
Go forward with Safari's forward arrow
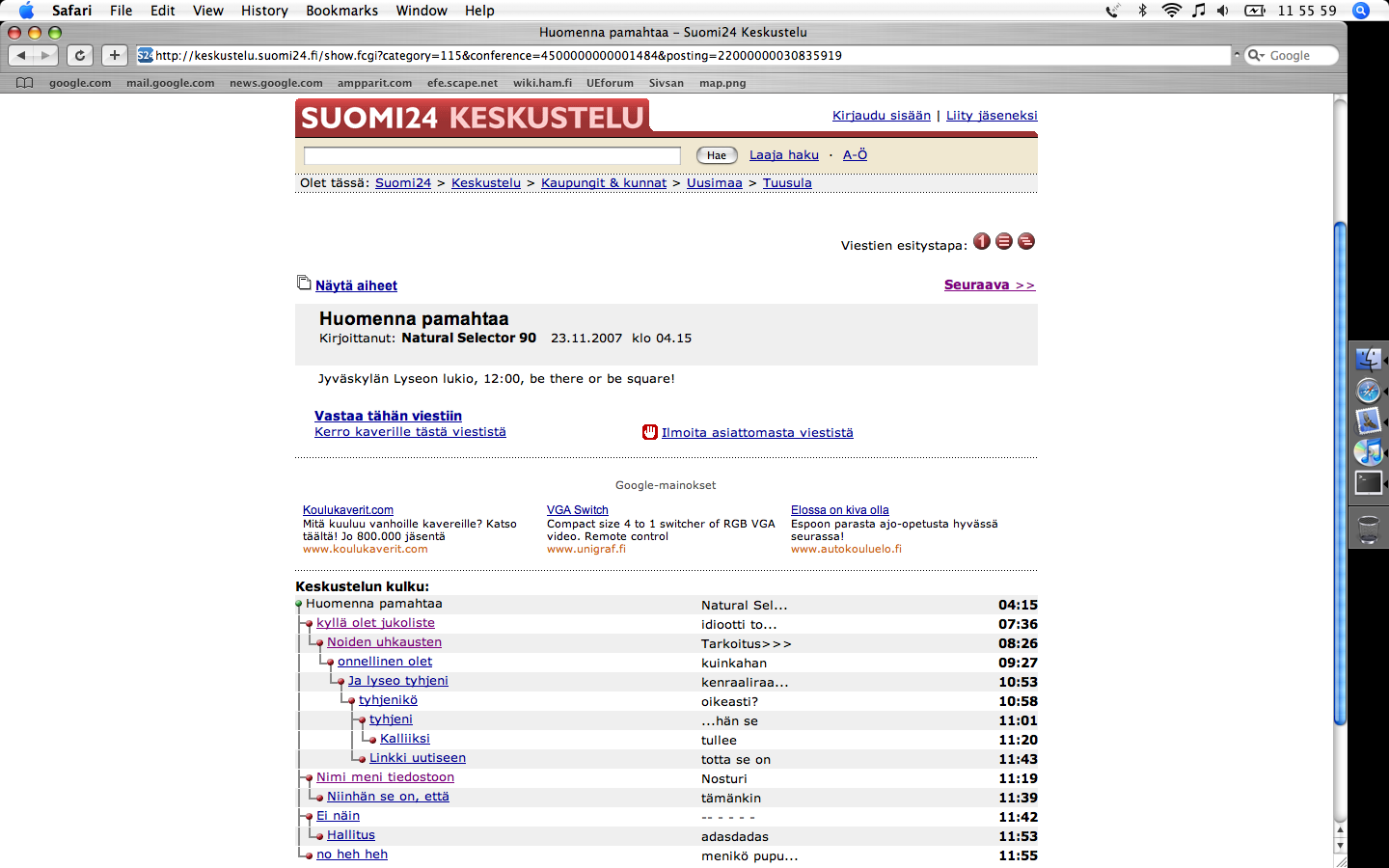point(45,56)
